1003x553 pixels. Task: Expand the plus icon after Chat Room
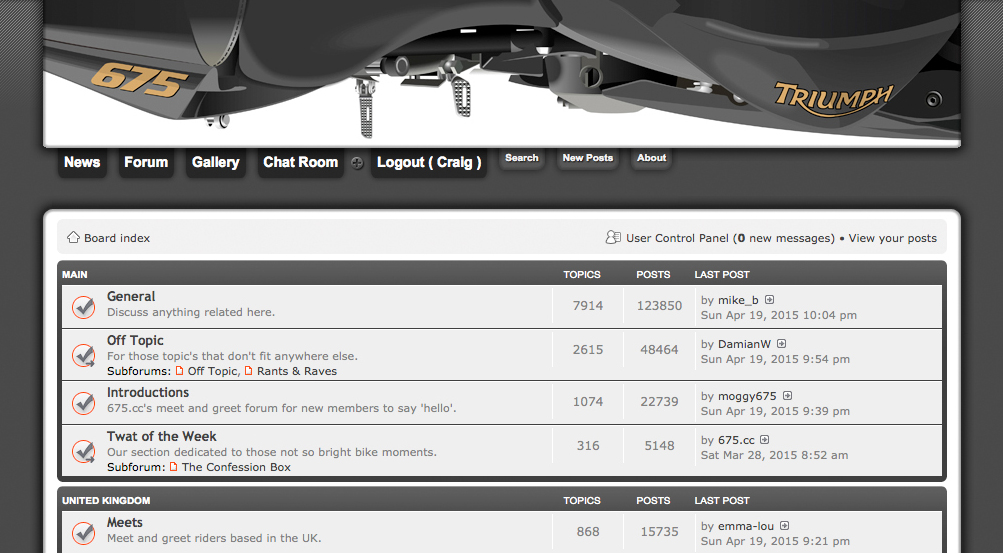click(357, 163)
